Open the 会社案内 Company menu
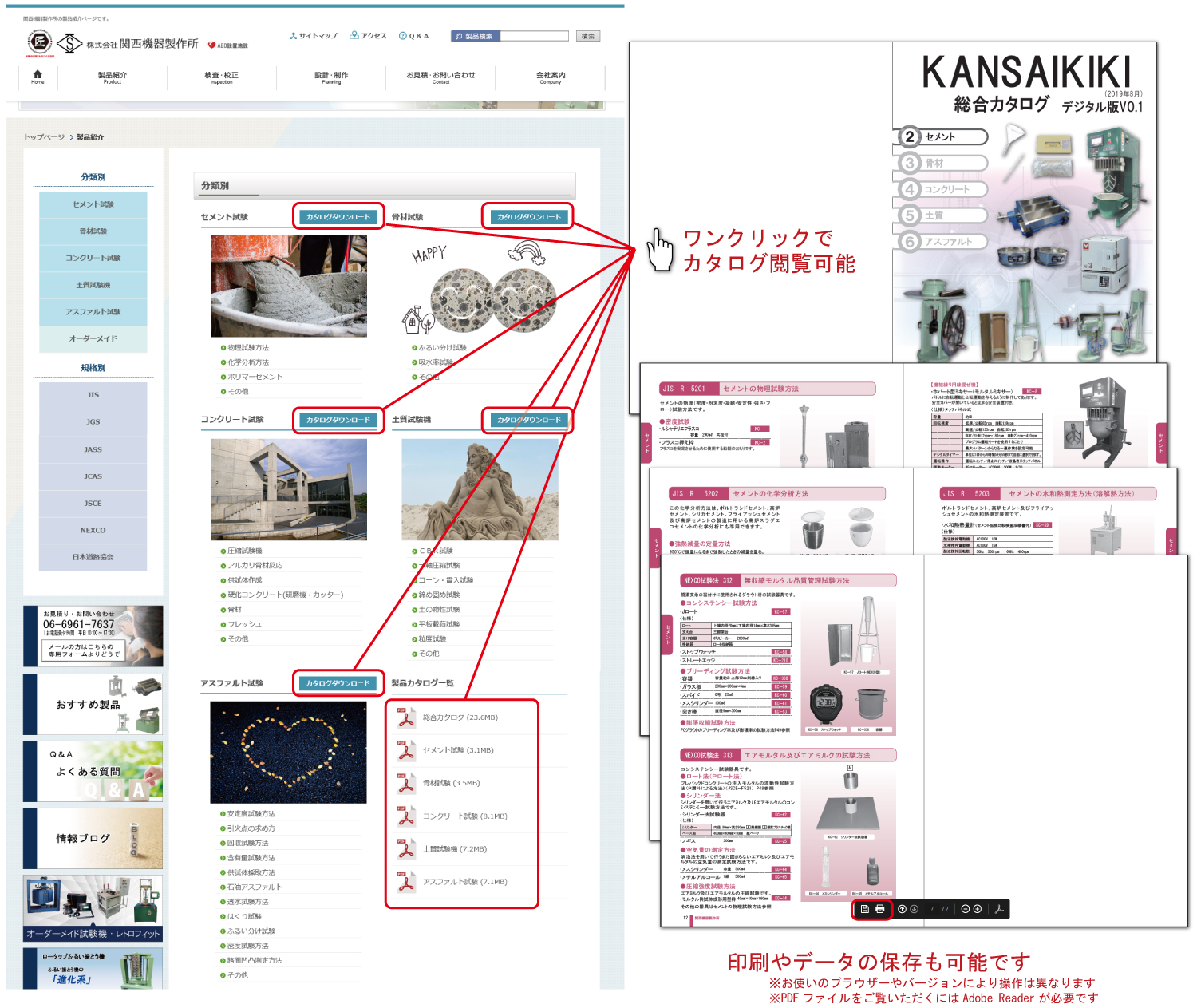 [x=551, y=77]
